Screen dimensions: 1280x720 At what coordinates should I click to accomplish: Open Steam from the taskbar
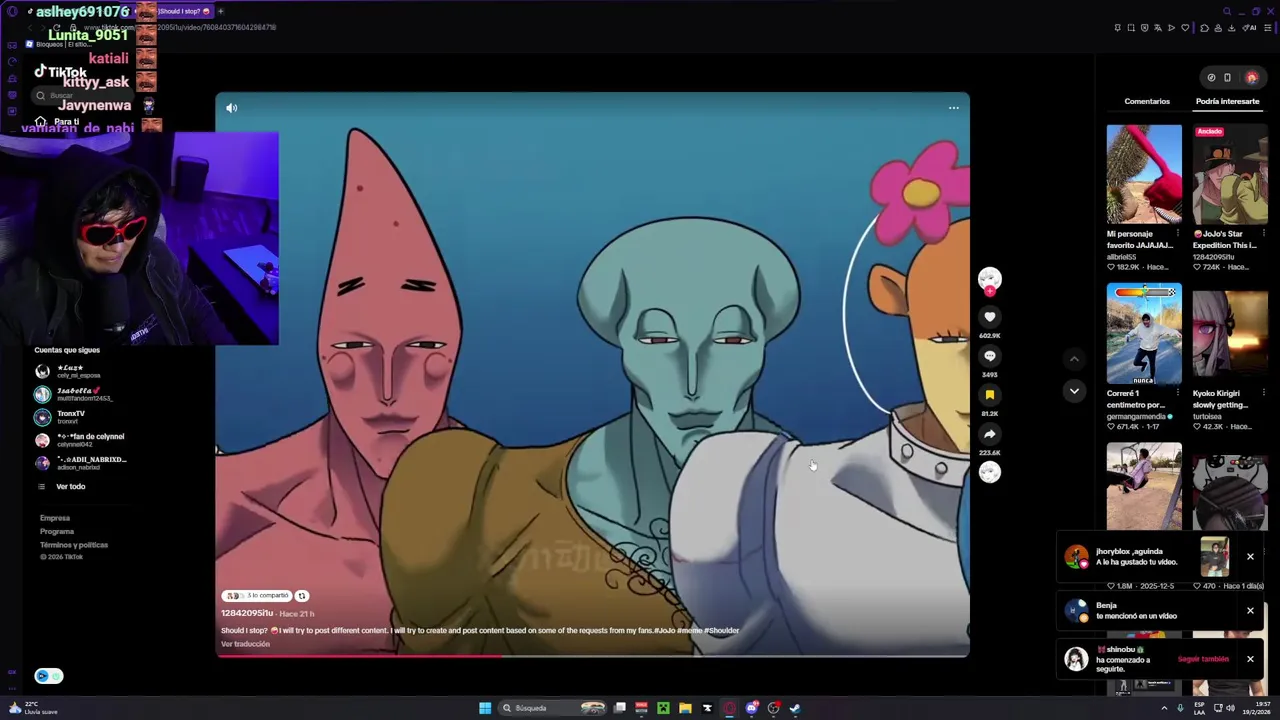[795, 708]
